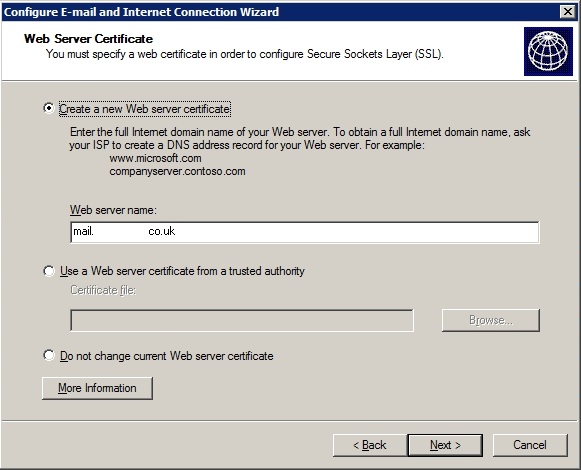Click the www.microsoft.com example text

click(155, 158)
